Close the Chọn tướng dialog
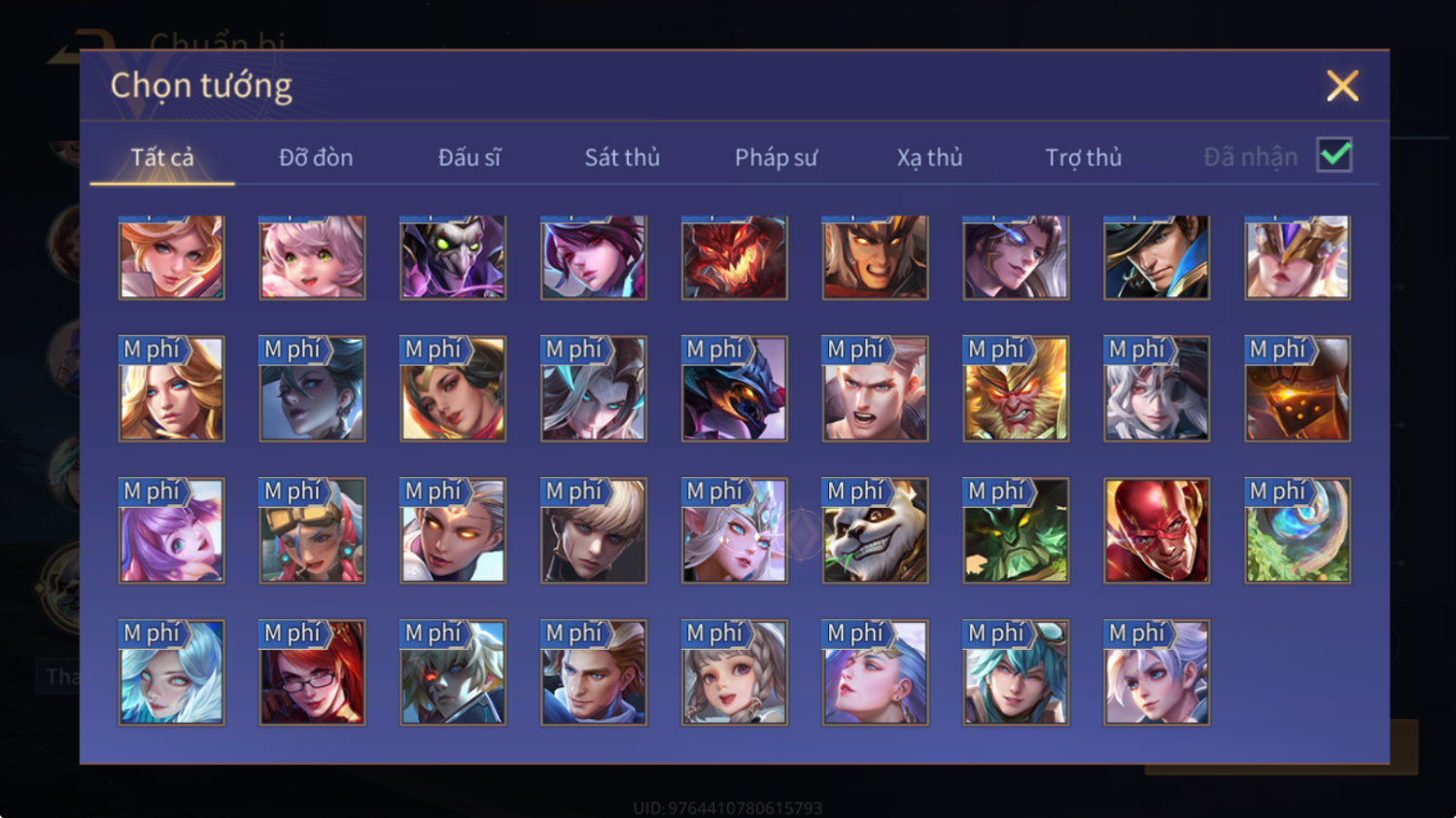 [x=1342, y=86]
